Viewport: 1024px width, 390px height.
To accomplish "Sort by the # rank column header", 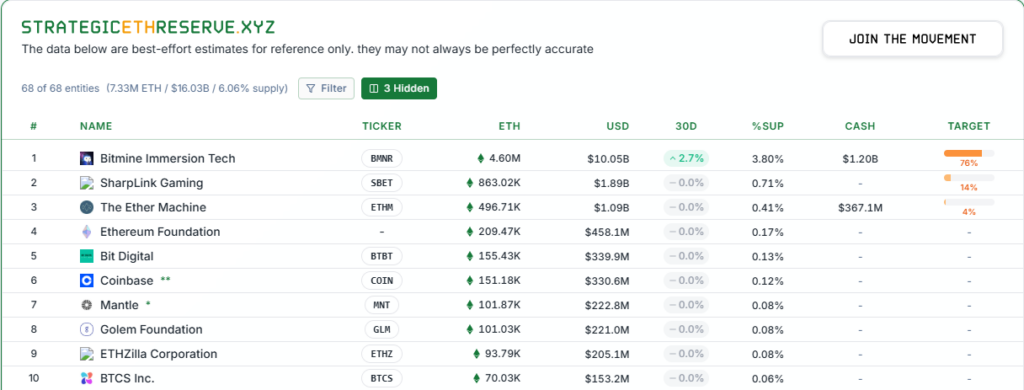I will [x=34, y=126].
